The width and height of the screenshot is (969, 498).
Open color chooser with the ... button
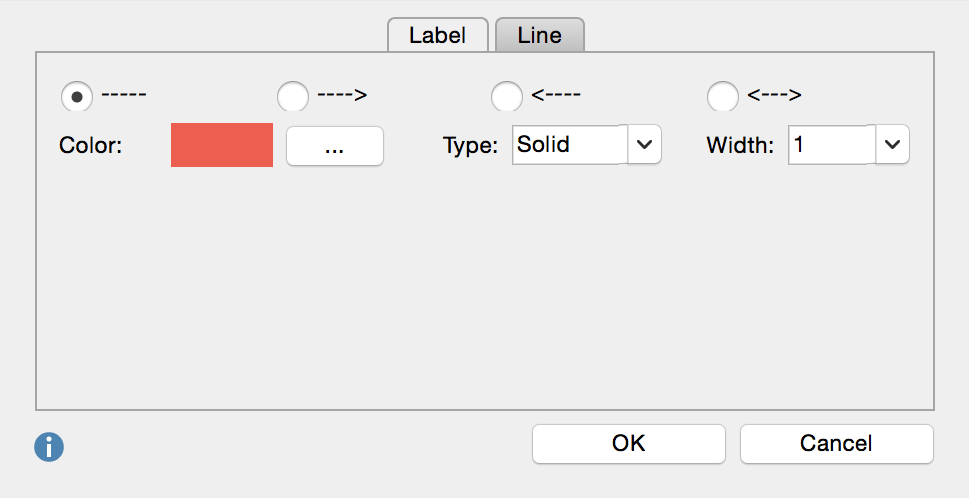334,146
